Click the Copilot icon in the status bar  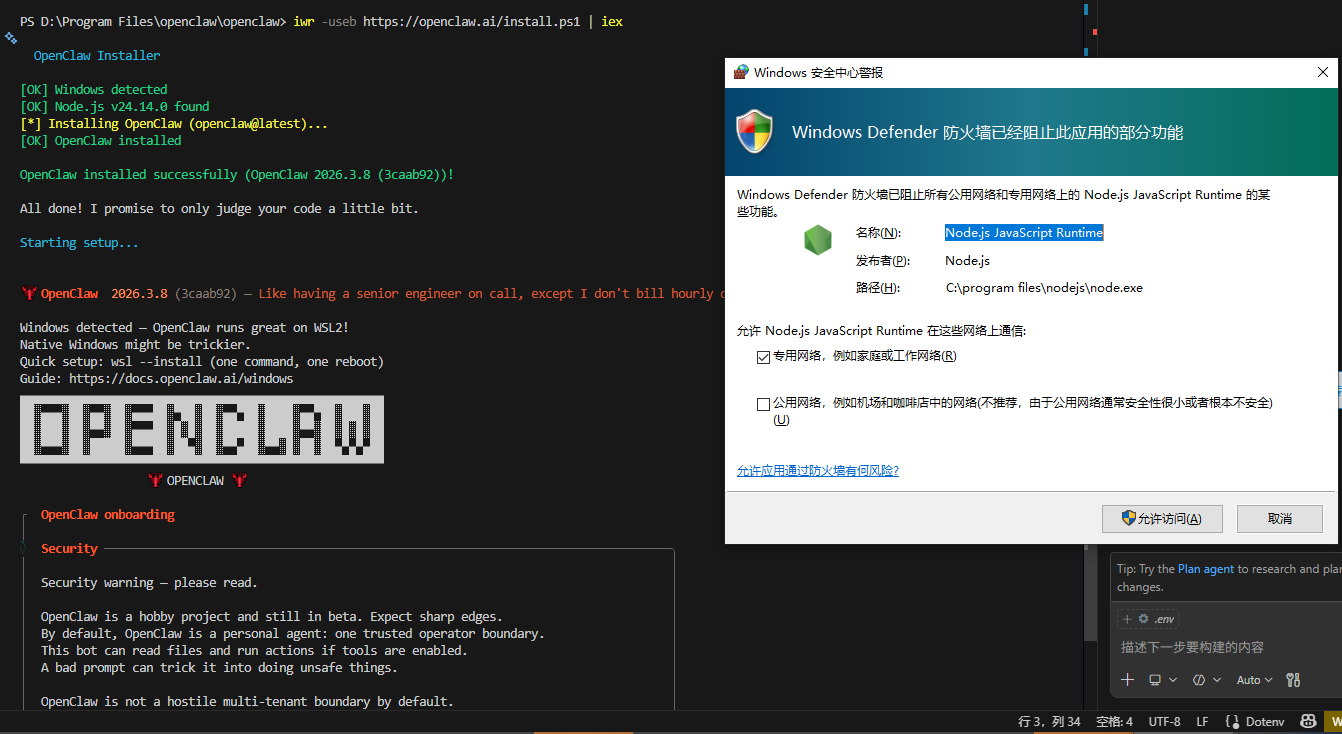(1307, 722)
